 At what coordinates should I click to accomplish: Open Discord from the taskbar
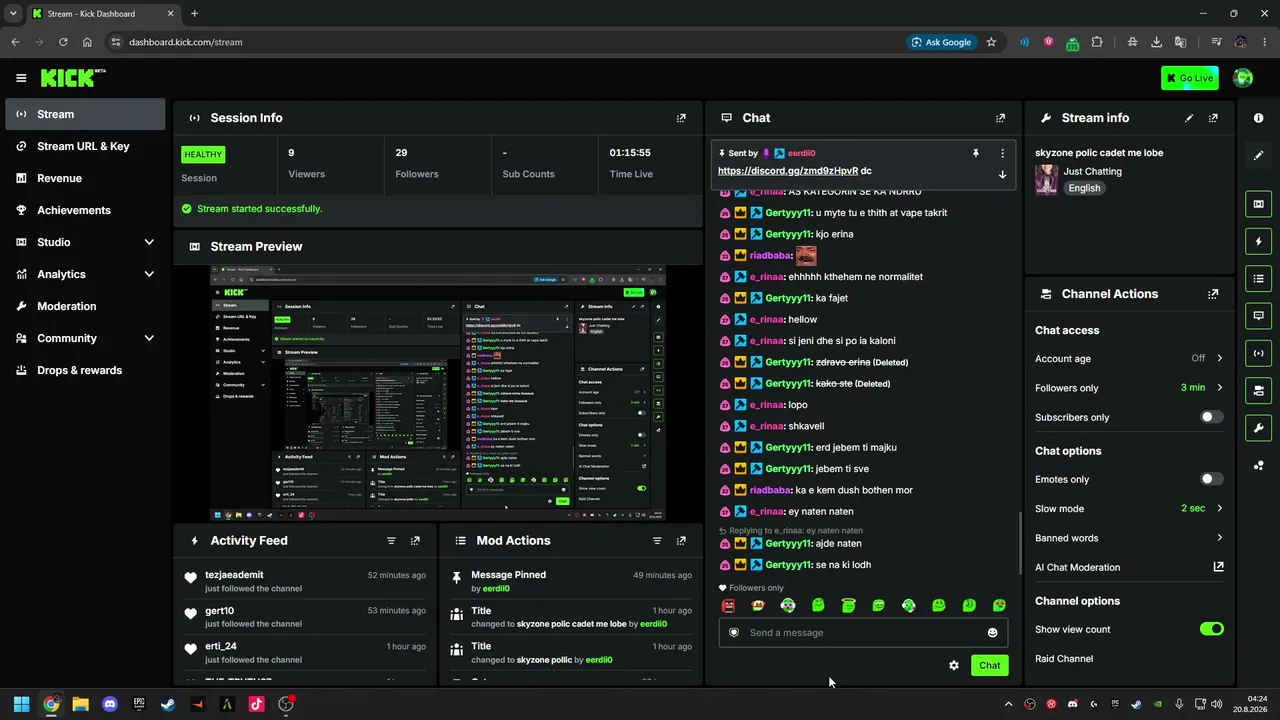(x=110, y=704)
